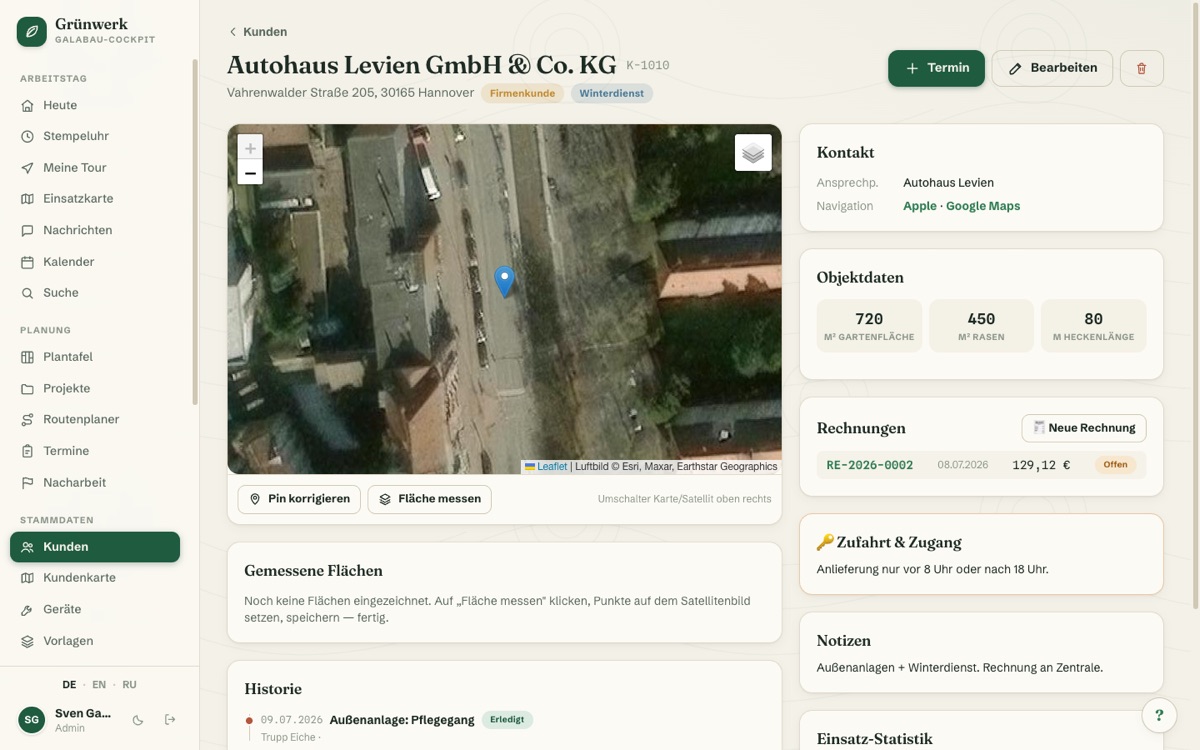Open the Plantafel page
Viewport: 1200px width, 750px height.
(x=95, y=357)
